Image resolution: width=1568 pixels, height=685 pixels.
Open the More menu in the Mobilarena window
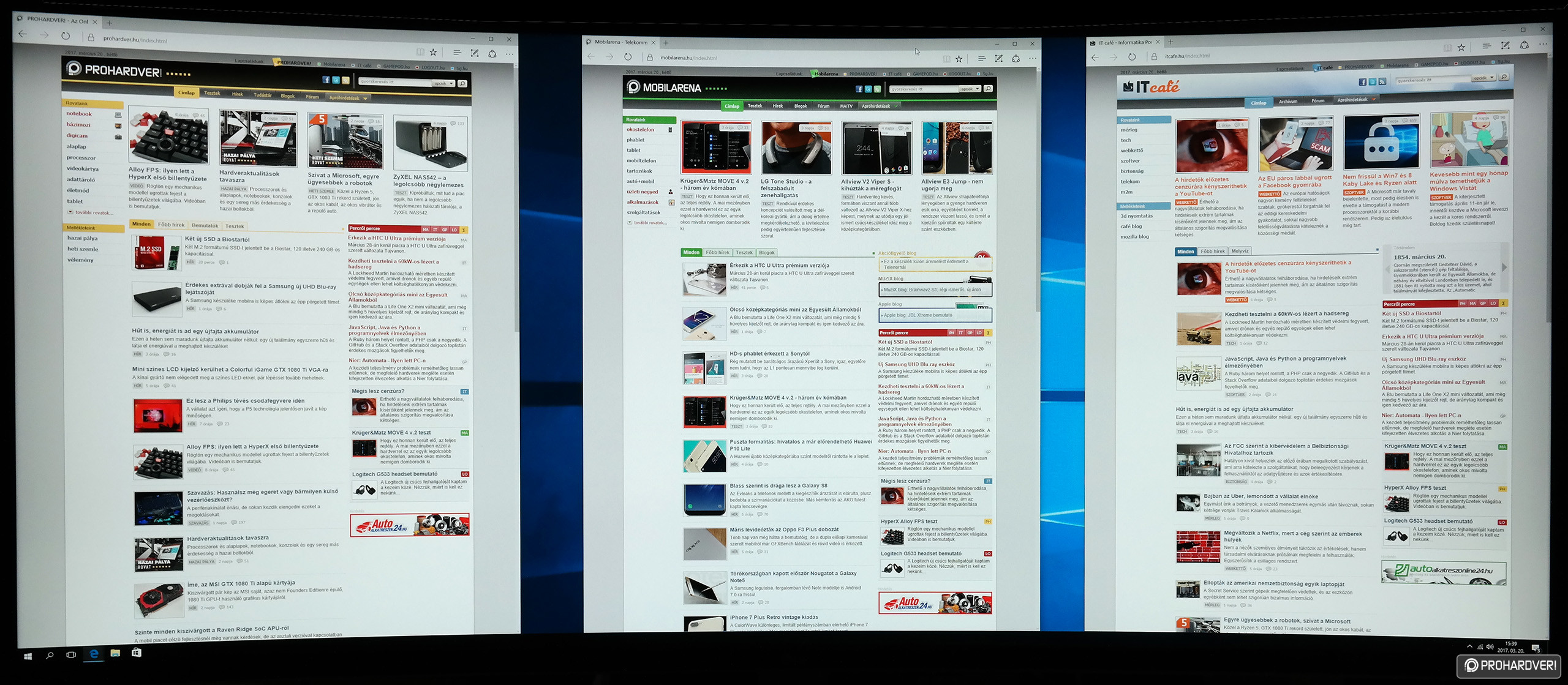click(1033, 59)
